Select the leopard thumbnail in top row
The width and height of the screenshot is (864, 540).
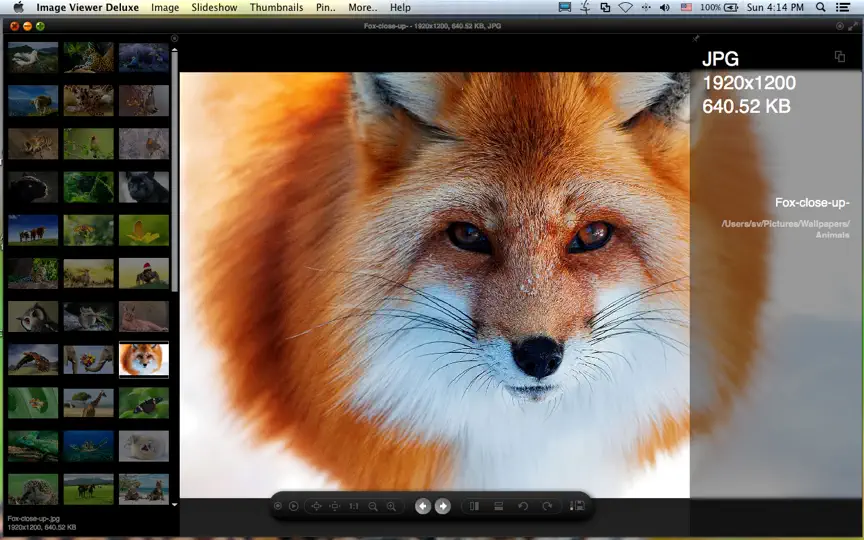(x=88, y=57)
